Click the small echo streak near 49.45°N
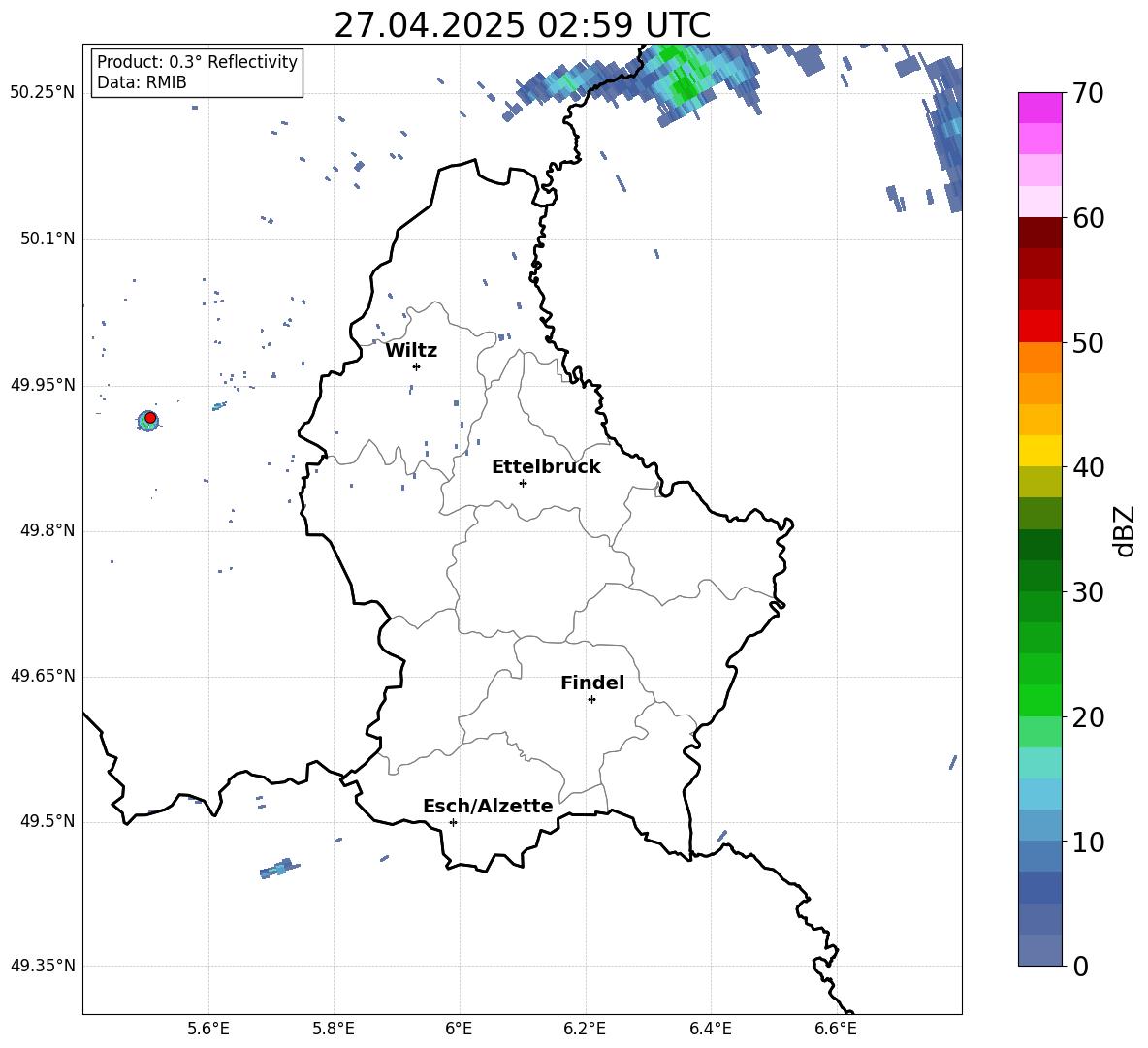This screenshot has width=1148, height=1048. click(x=279, y=869)
